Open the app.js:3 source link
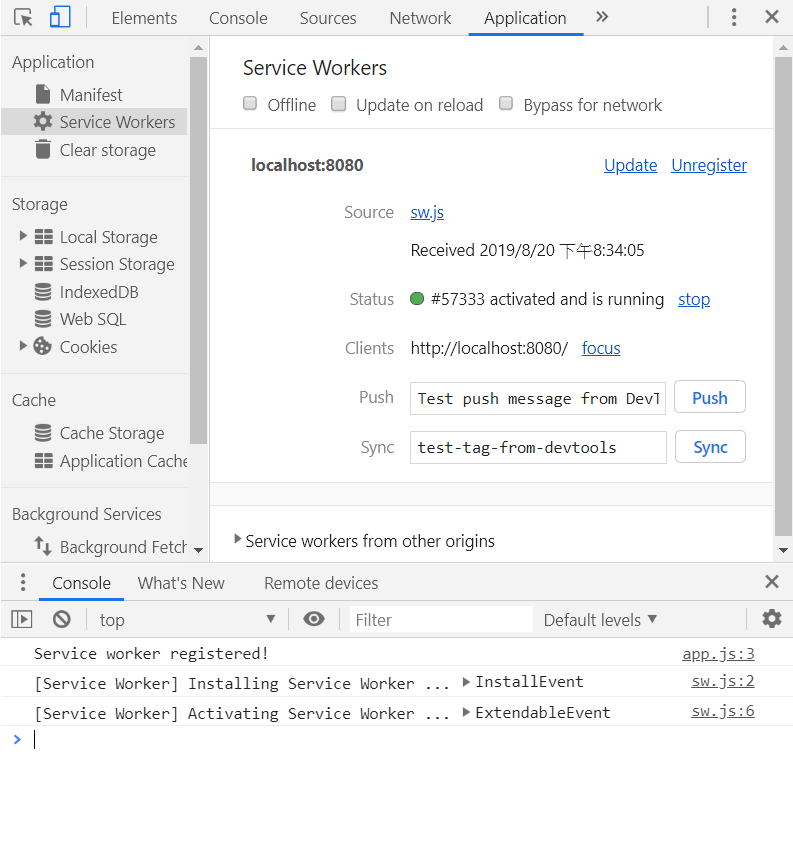Viewport: 793px width, 851px height. [718, 653]
